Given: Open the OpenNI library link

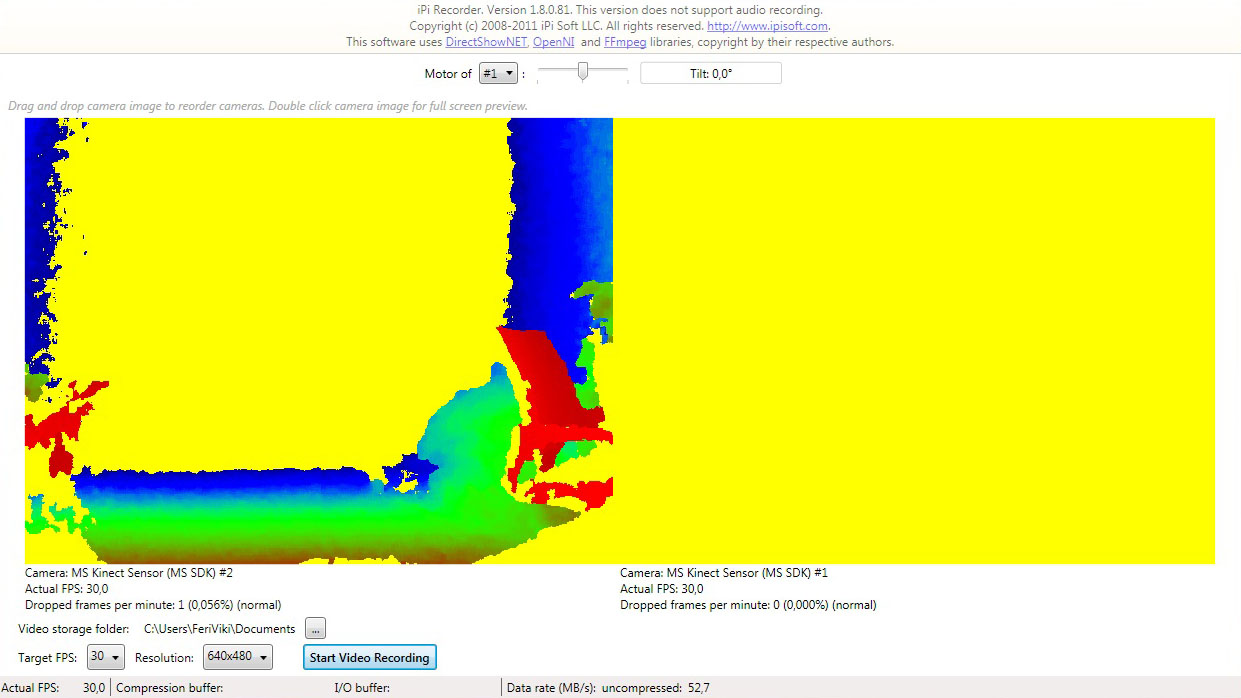Looking at the screenshot, I should click(x=553, y=42).
